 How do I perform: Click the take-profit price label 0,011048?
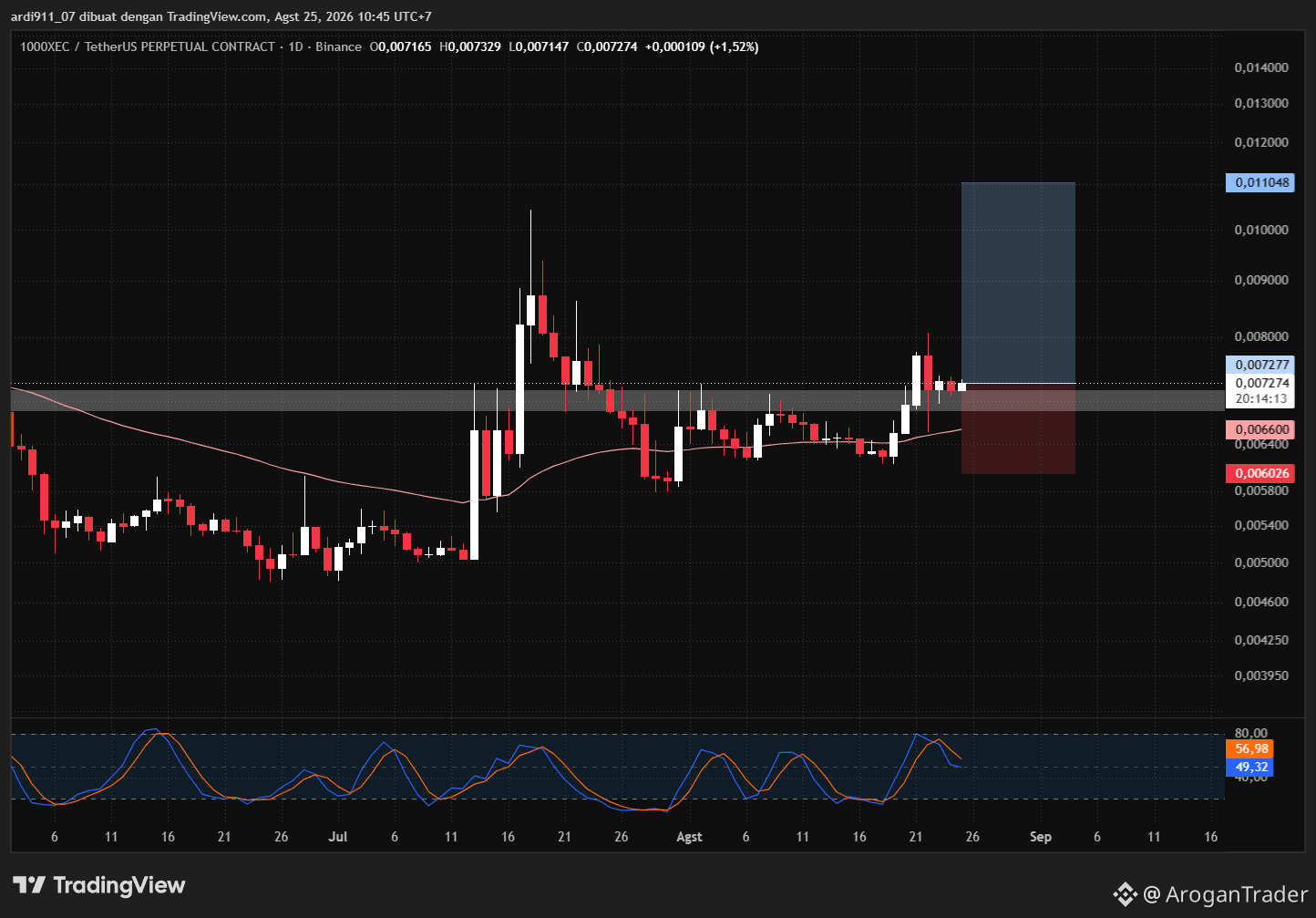click(x=1262, y=182)
